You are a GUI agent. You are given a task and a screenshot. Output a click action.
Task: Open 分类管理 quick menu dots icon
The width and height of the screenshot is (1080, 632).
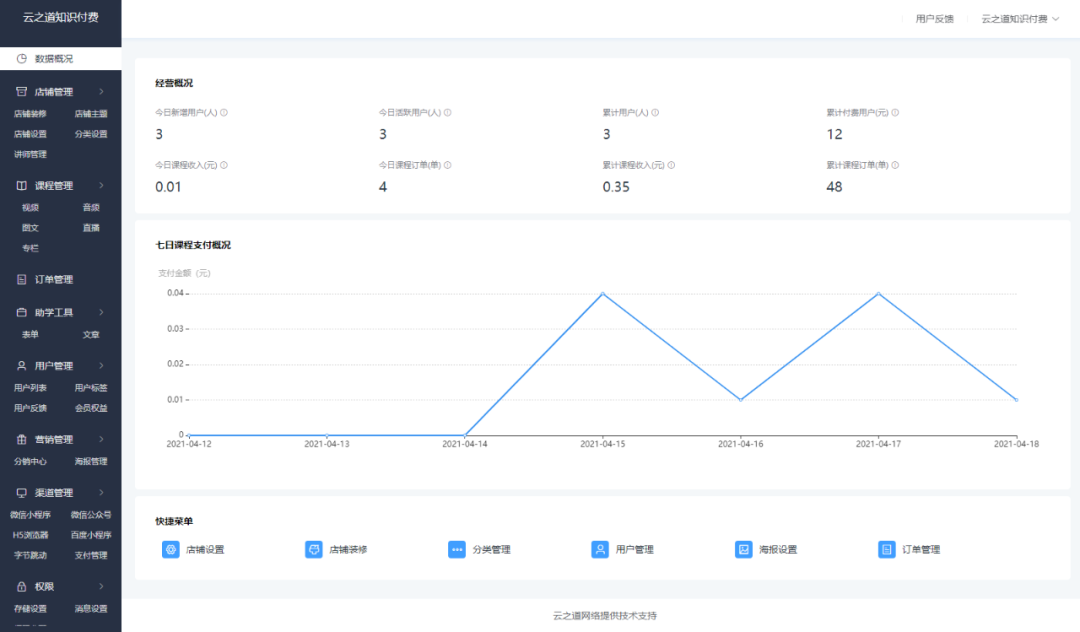pos(457,549)
